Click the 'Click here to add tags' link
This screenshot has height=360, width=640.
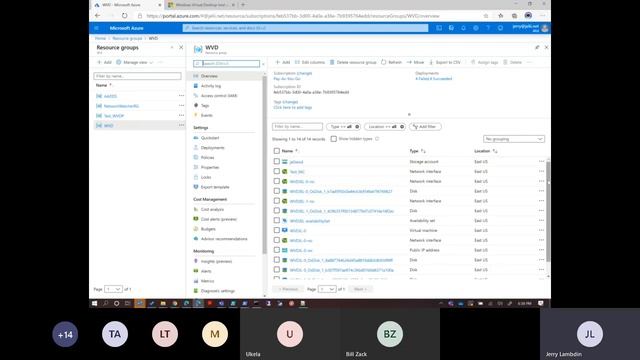tap(293, 107)
